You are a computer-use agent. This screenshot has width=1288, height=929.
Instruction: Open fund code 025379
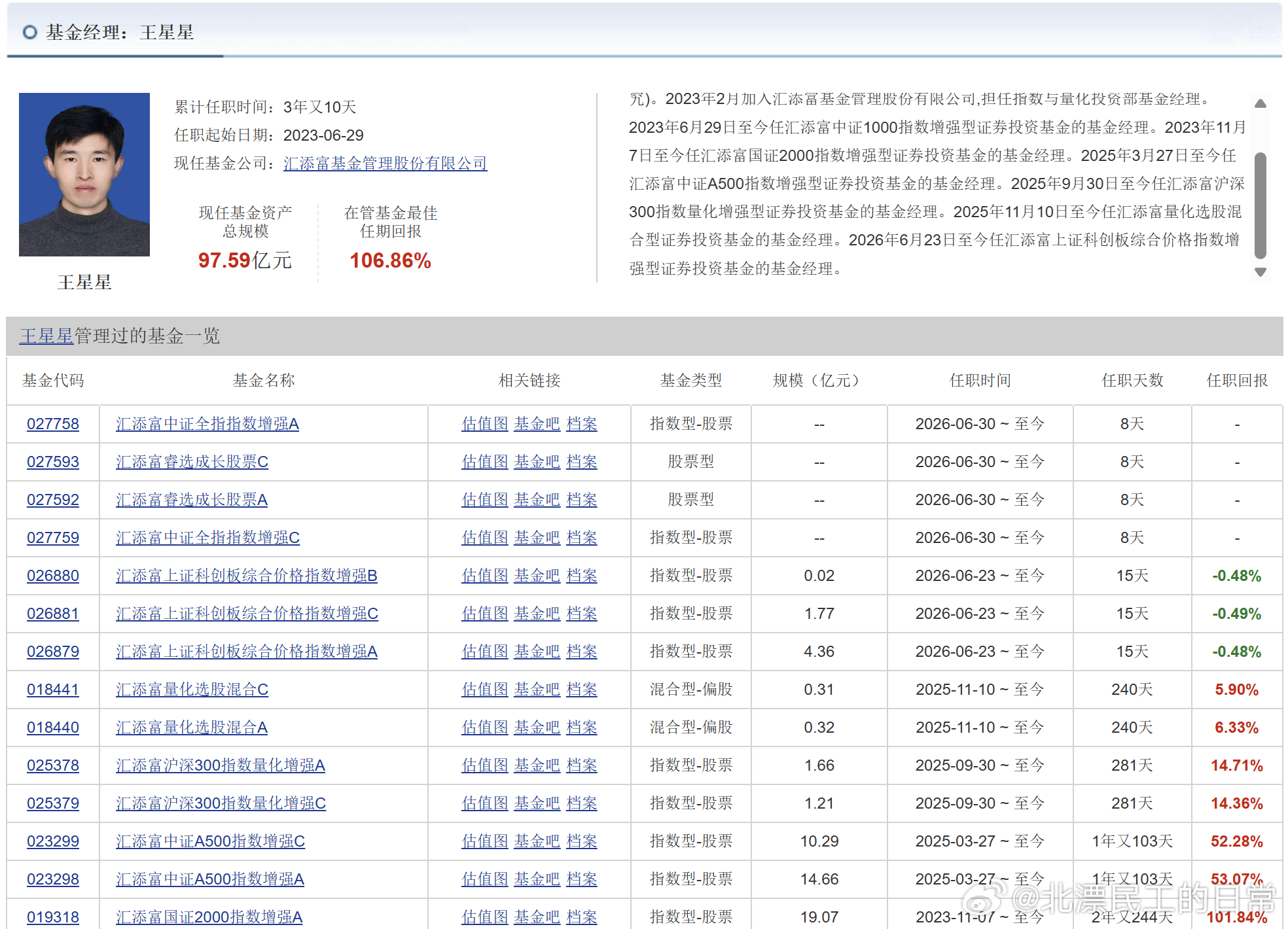pyautogui.click(x=53, y=803)
